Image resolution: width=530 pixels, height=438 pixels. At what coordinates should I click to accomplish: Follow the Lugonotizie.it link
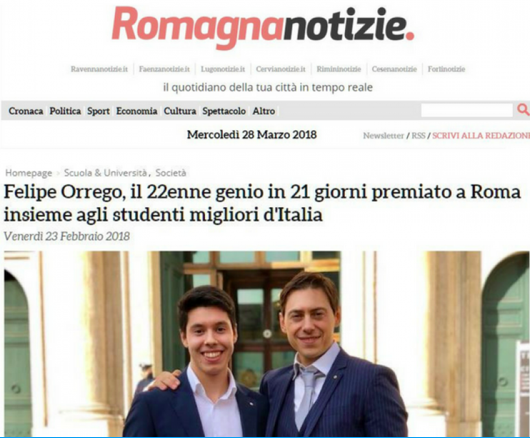[x=223, y=69]
